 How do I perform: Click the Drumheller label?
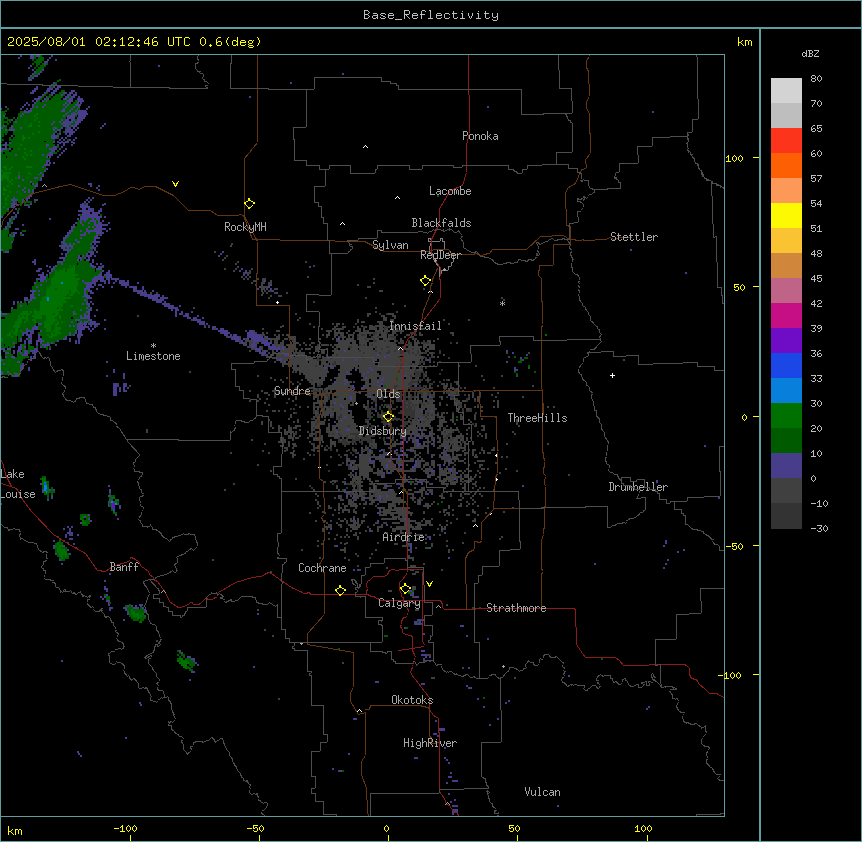[638, 487]
